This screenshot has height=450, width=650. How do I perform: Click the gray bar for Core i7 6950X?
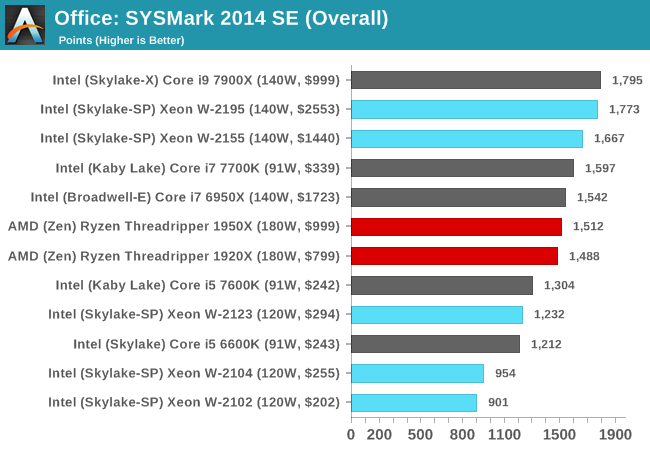point(458,197)
